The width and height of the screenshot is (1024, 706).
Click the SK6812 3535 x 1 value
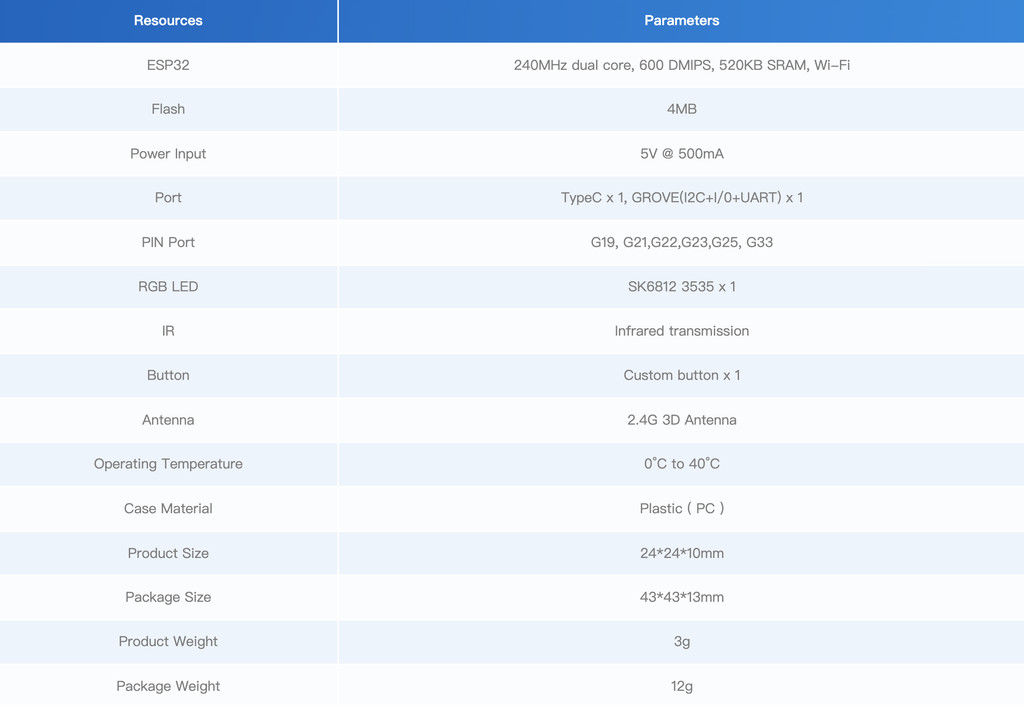tap(681, 287)
